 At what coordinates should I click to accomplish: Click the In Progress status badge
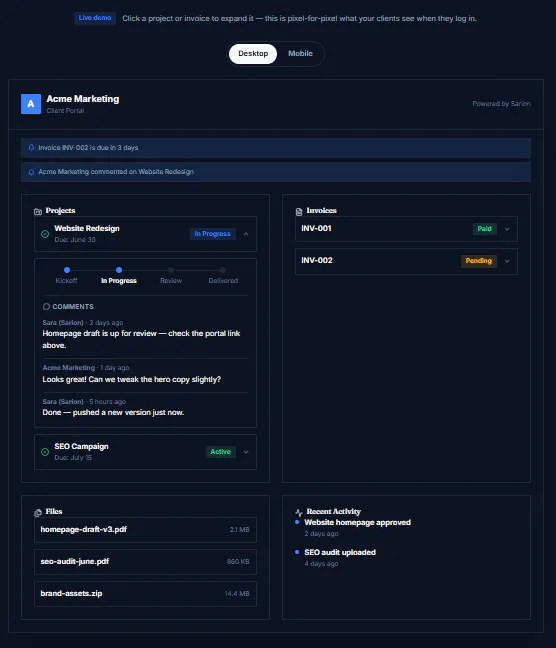pos(212,234)
